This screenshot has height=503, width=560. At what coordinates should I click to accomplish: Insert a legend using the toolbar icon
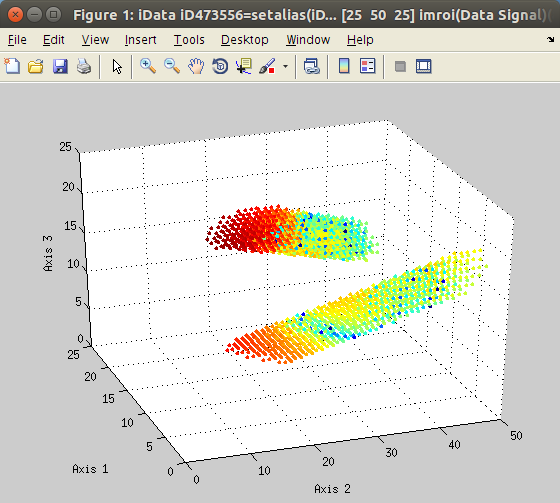(x=368, y=66)
